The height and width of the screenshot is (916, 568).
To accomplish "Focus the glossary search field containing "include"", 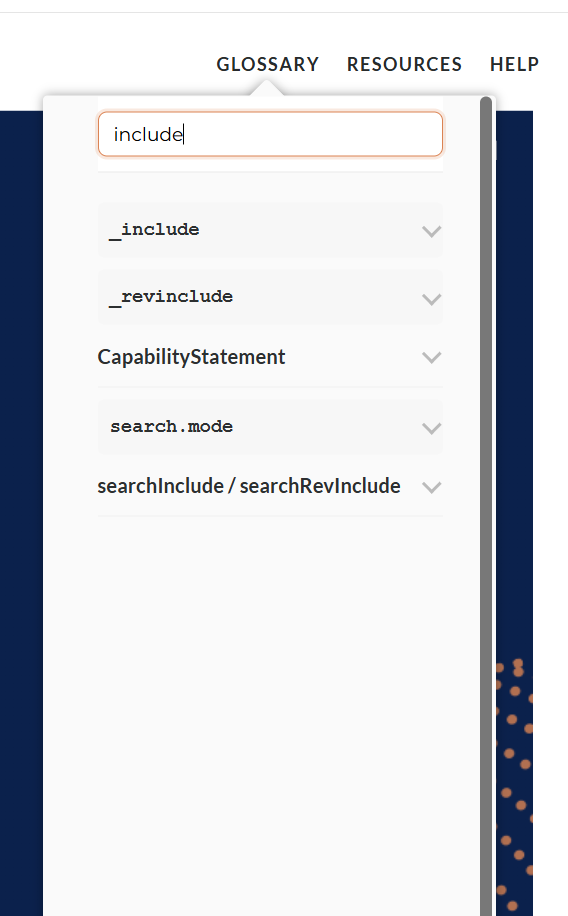I will coord(270,134).
